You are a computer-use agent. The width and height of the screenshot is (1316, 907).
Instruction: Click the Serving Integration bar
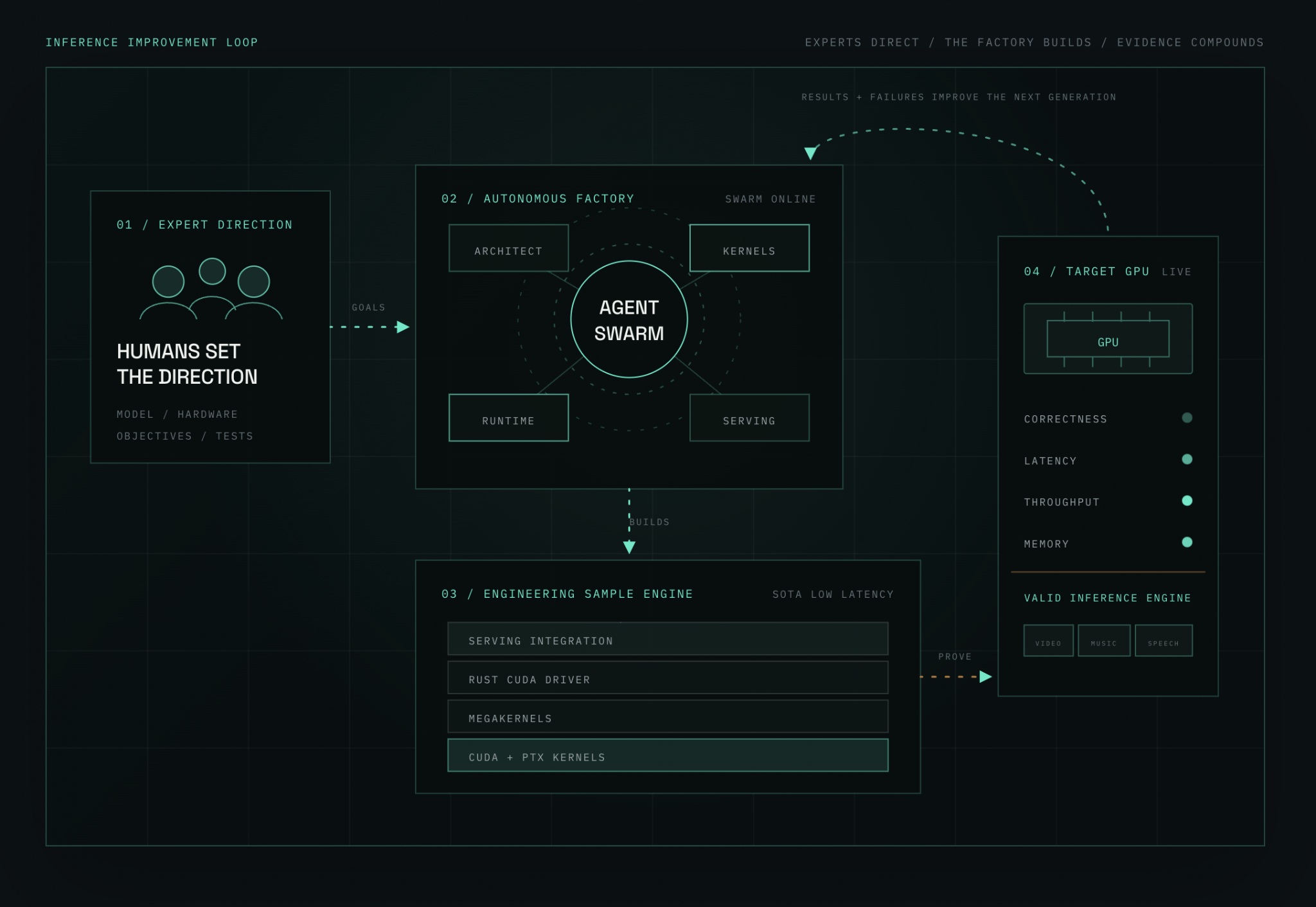(x=668, y=638)
